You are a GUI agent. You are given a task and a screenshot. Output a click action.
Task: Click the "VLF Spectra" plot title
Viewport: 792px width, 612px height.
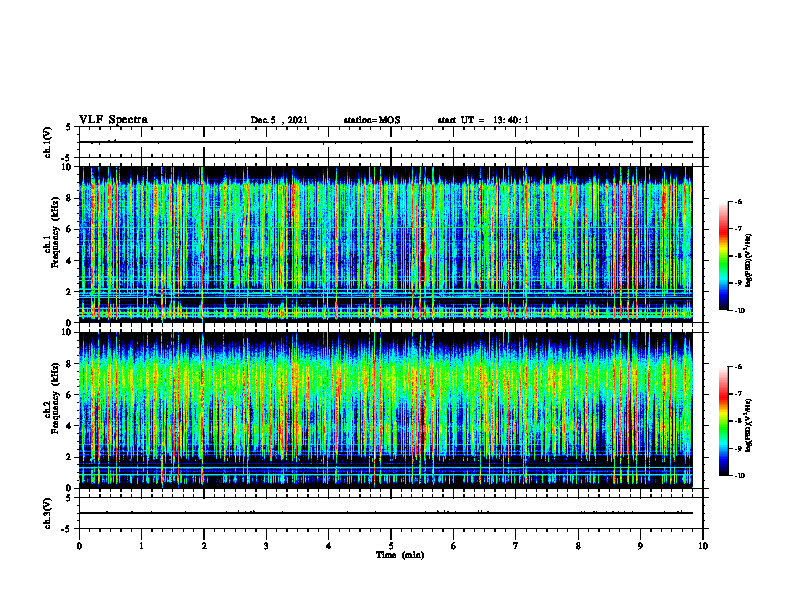click(x=113, y=120)
